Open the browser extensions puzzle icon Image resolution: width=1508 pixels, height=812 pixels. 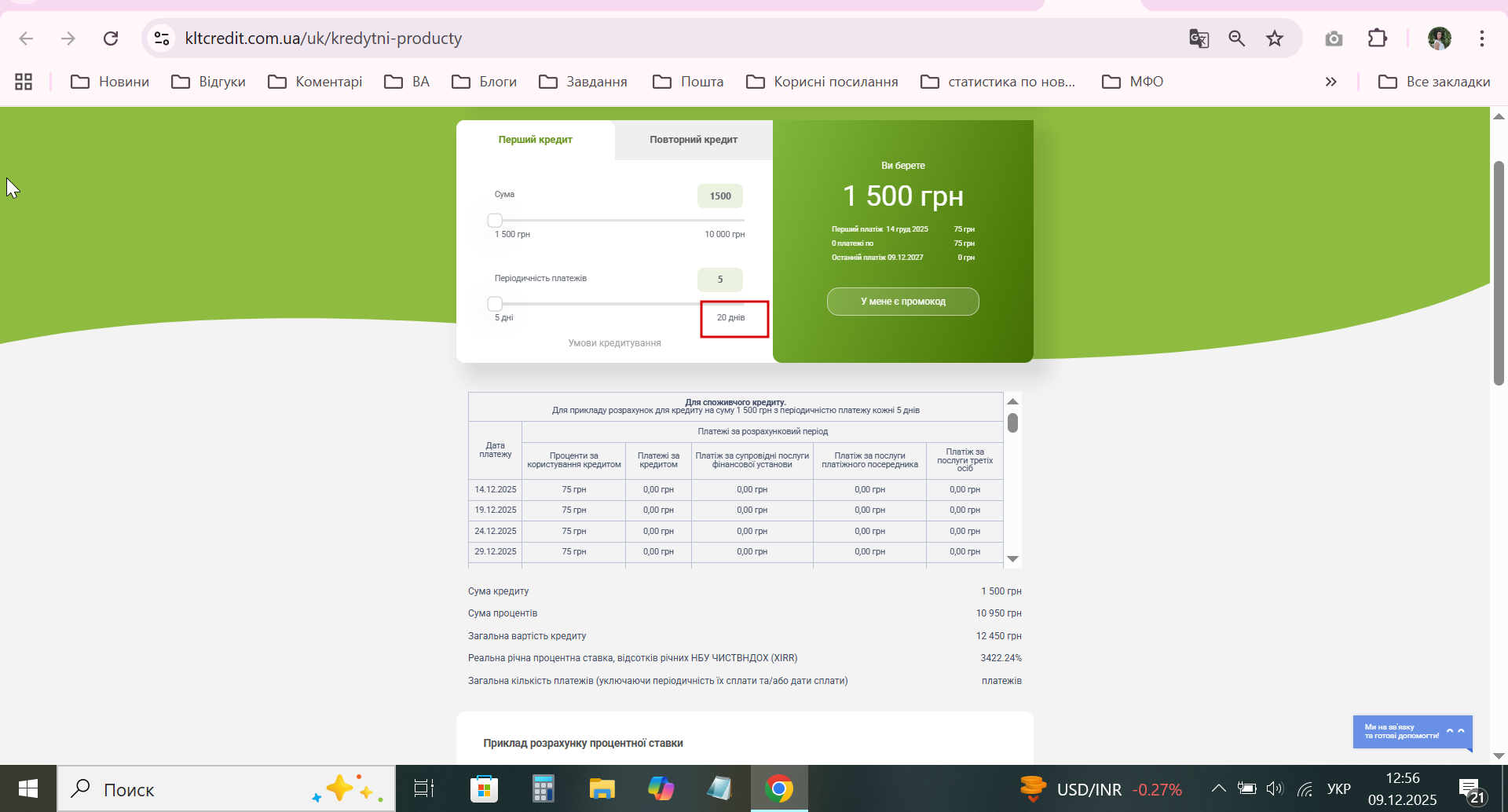[x=1378, y=38]
